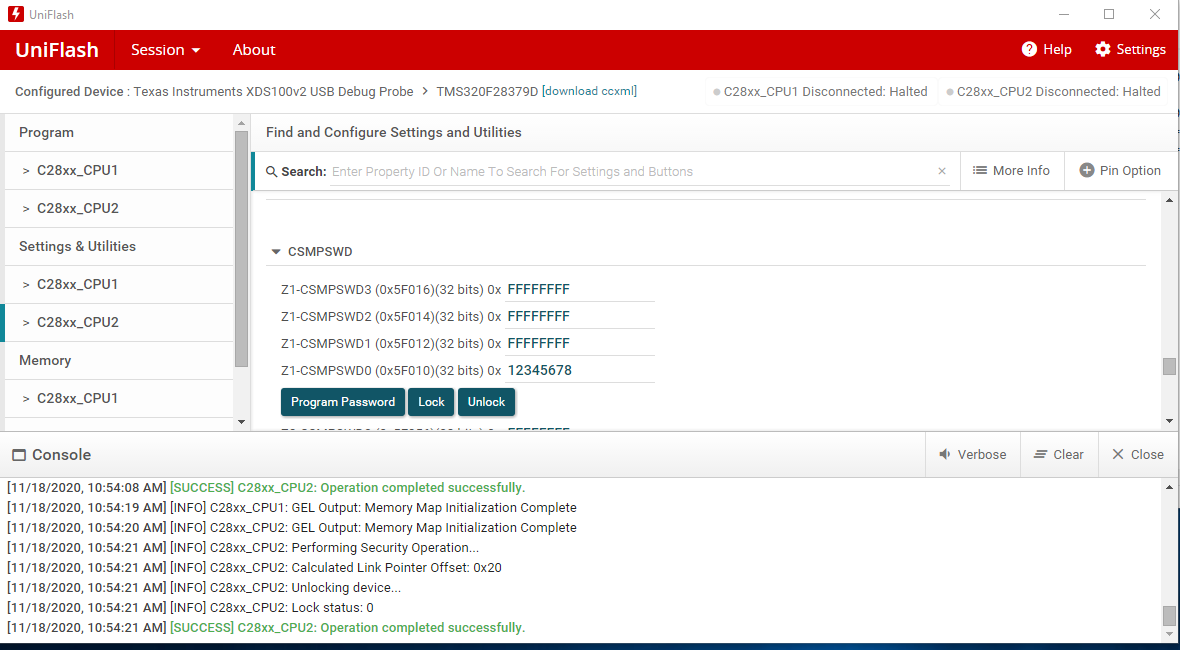Click the More Info list icon

click(x=980, y=171)
